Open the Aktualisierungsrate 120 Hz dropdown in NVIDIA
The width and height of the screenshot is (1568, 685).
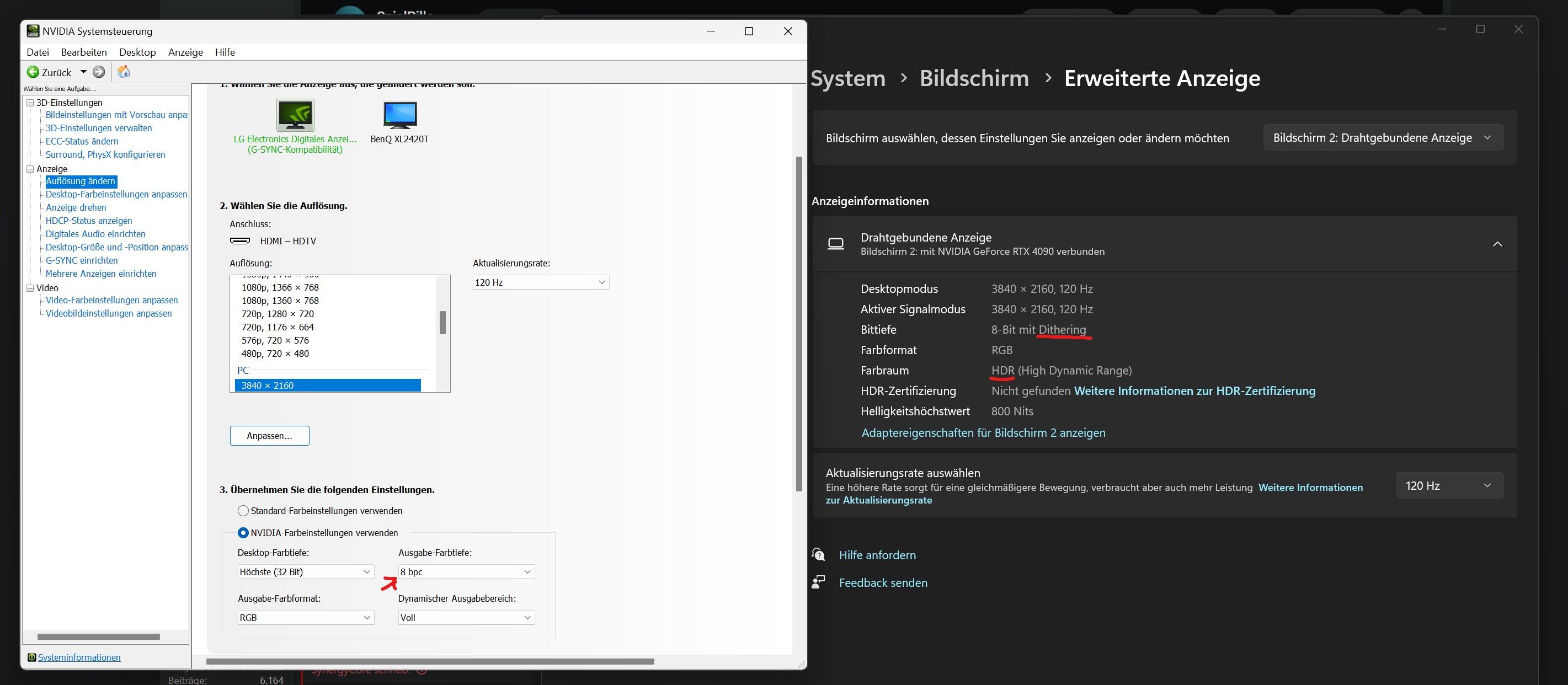541,282
